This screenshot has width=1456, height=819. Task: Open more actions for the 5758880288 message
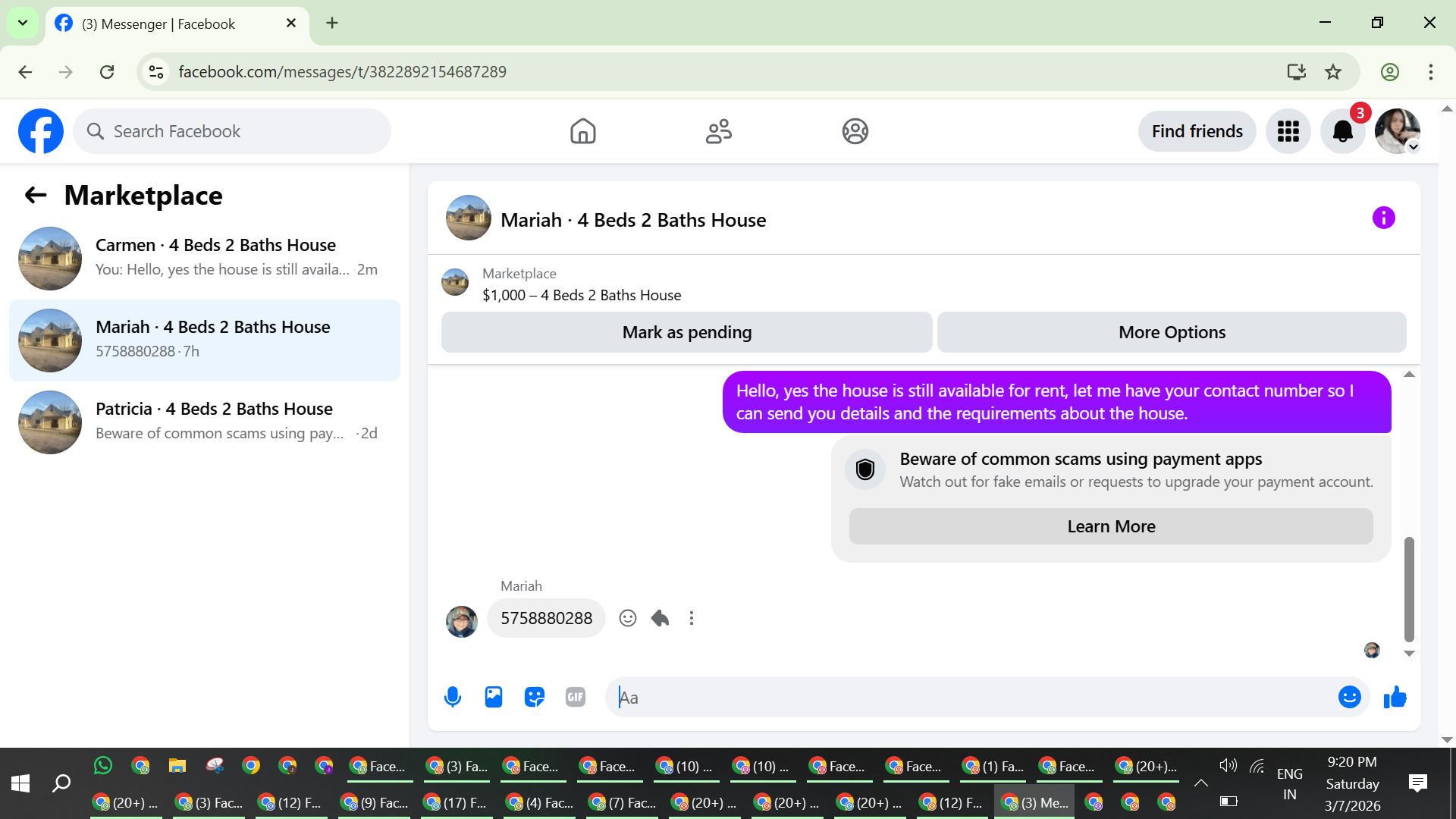[692, 618]
